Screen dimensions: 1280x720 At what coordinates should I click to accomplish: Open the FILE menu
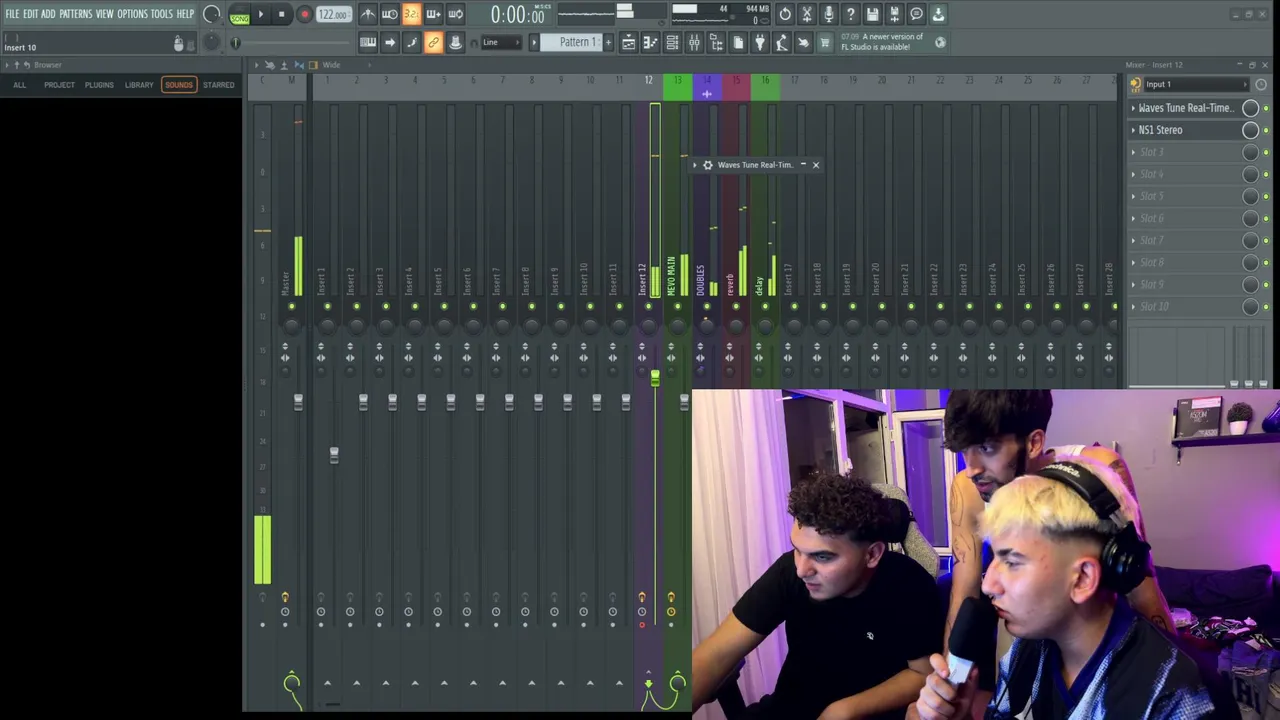pos(12,14)
